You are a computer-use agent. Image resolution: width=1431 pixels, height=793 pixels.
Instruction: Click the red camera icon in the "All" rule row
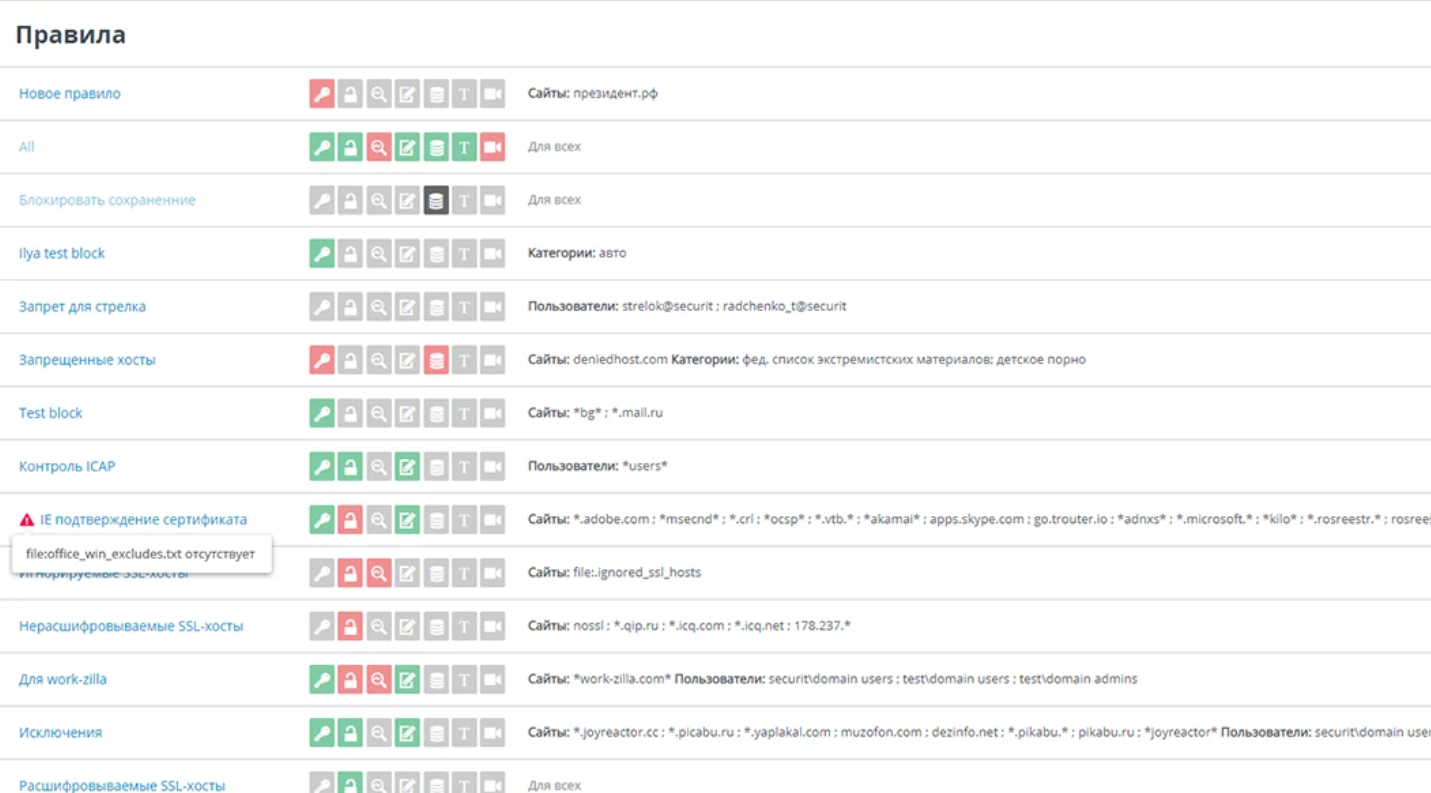(x=489, y=146)
